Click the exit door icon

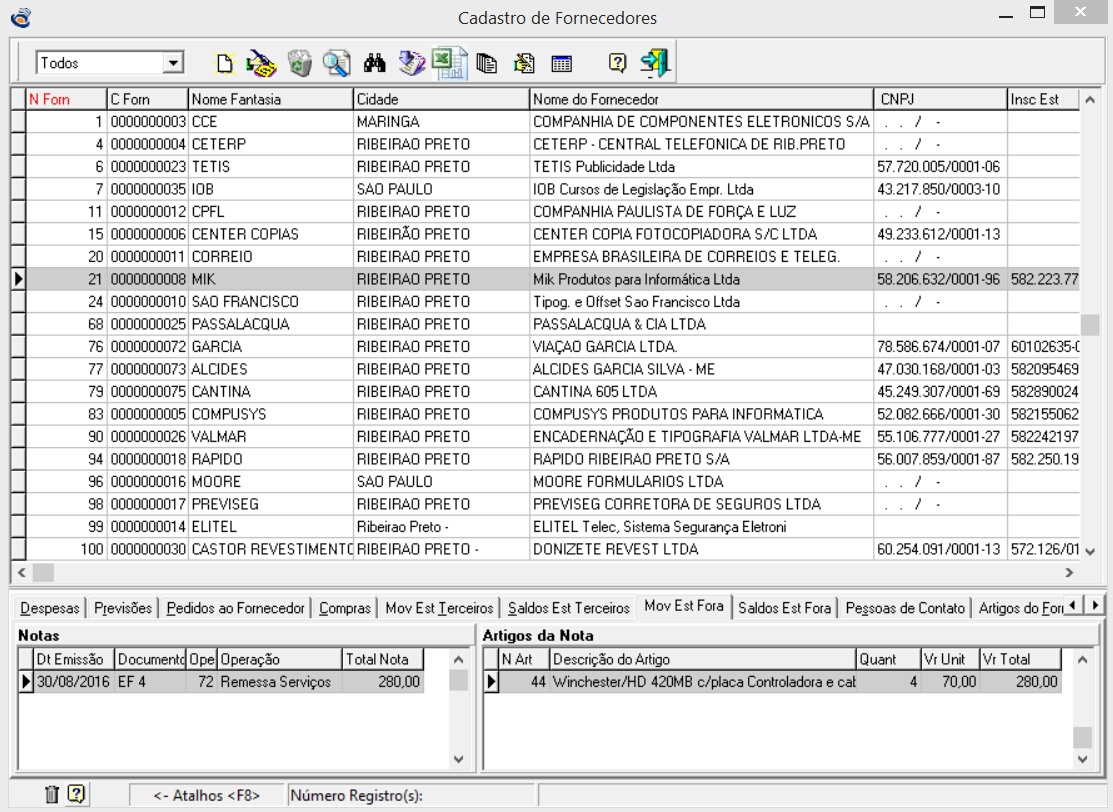(x=655, y=63)
